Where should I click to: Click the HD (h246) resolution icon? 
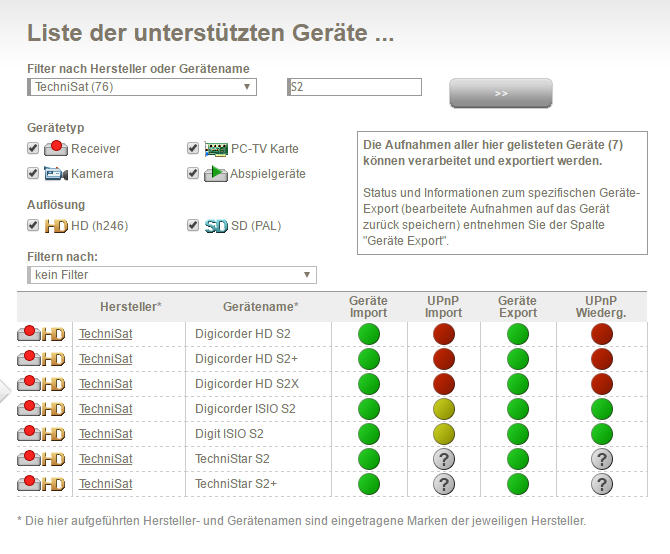point(56,226)
